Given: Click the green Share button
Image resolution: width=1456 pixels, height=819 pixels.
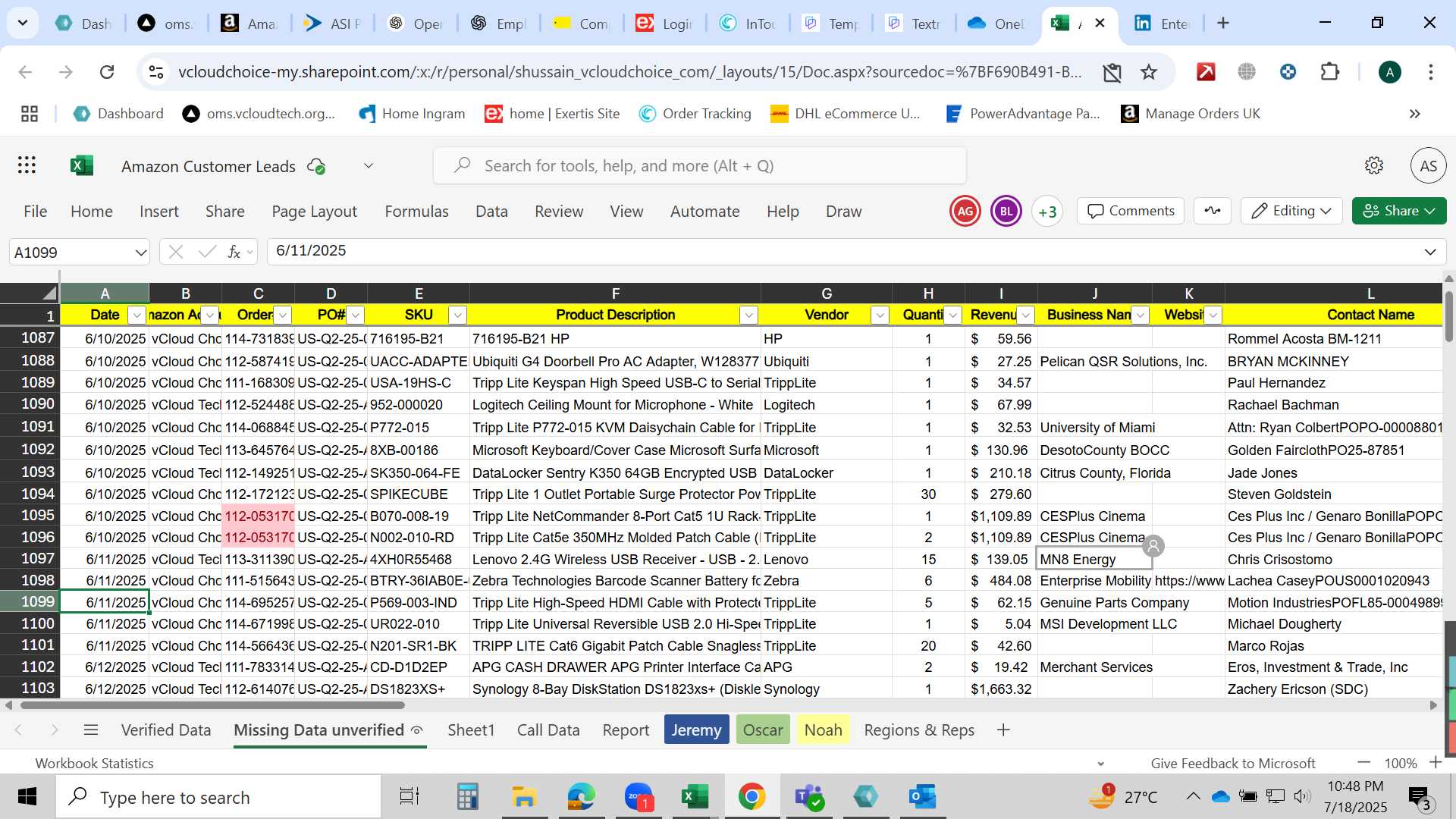Looking at the screenshot, I should pos(1399,211).
